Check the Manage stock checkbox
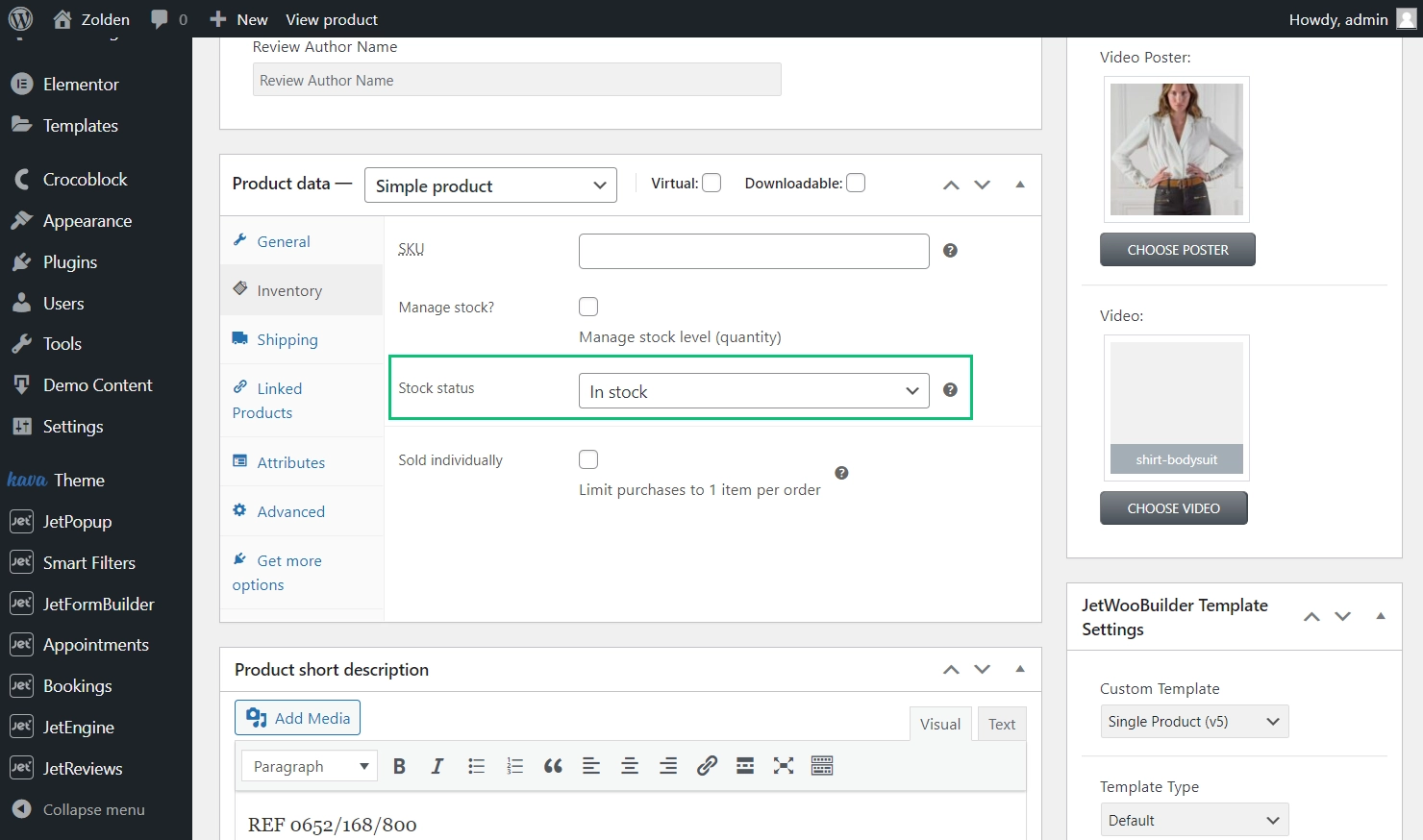Image resolution: width=1423 pixels, height=840 pixels. pos(588,307)
